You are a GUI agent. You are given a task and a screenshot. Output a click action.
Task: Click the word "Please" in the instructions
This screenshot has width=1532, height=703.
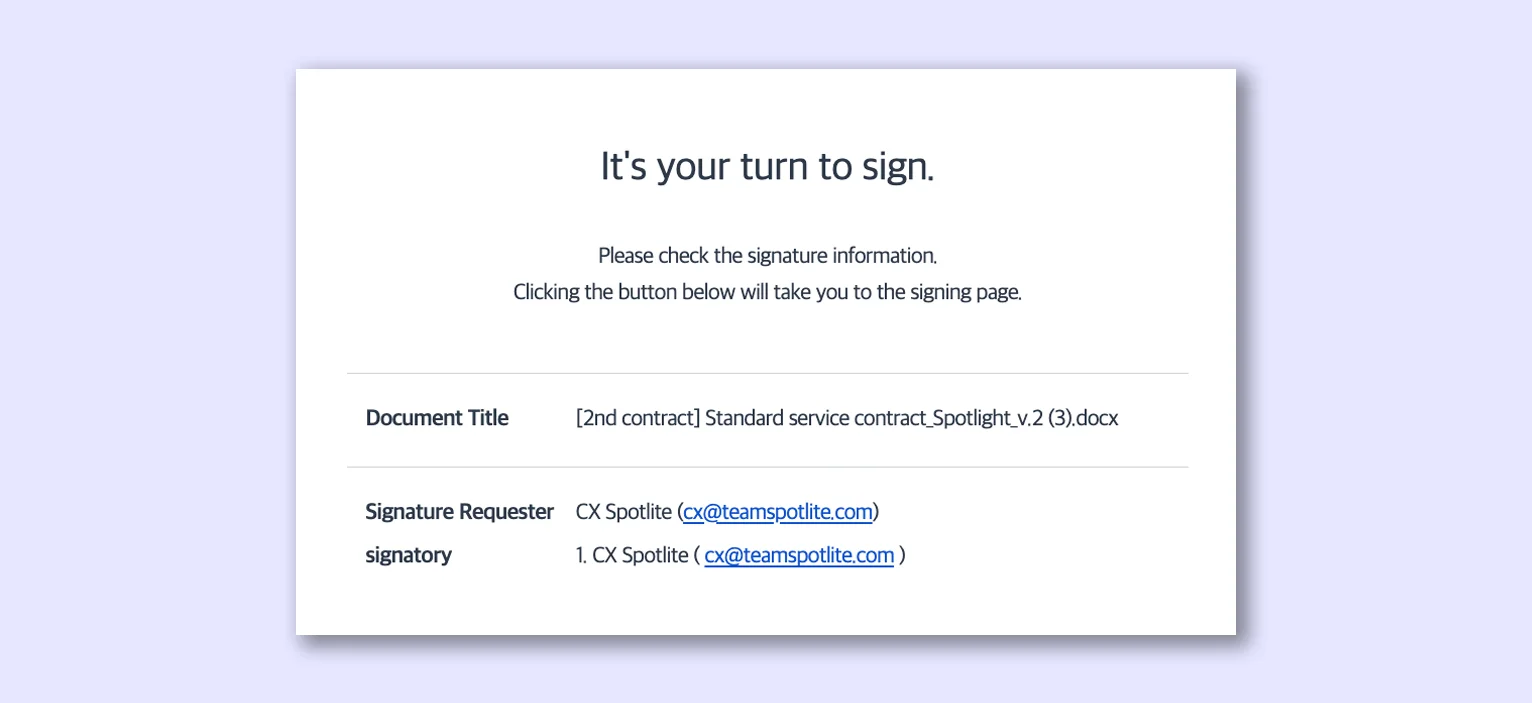[x=625, y=256]
